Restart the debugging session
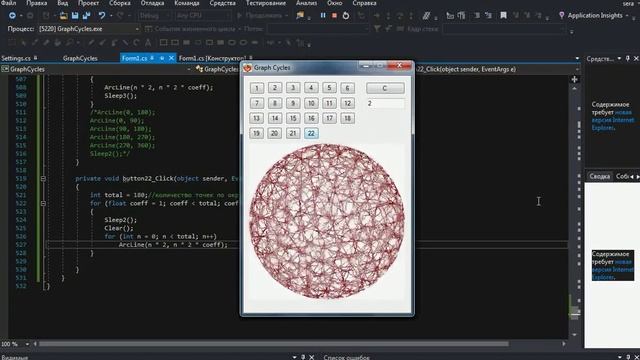The width and height of the screenshot is (640, 360). [x=346, y=16]
